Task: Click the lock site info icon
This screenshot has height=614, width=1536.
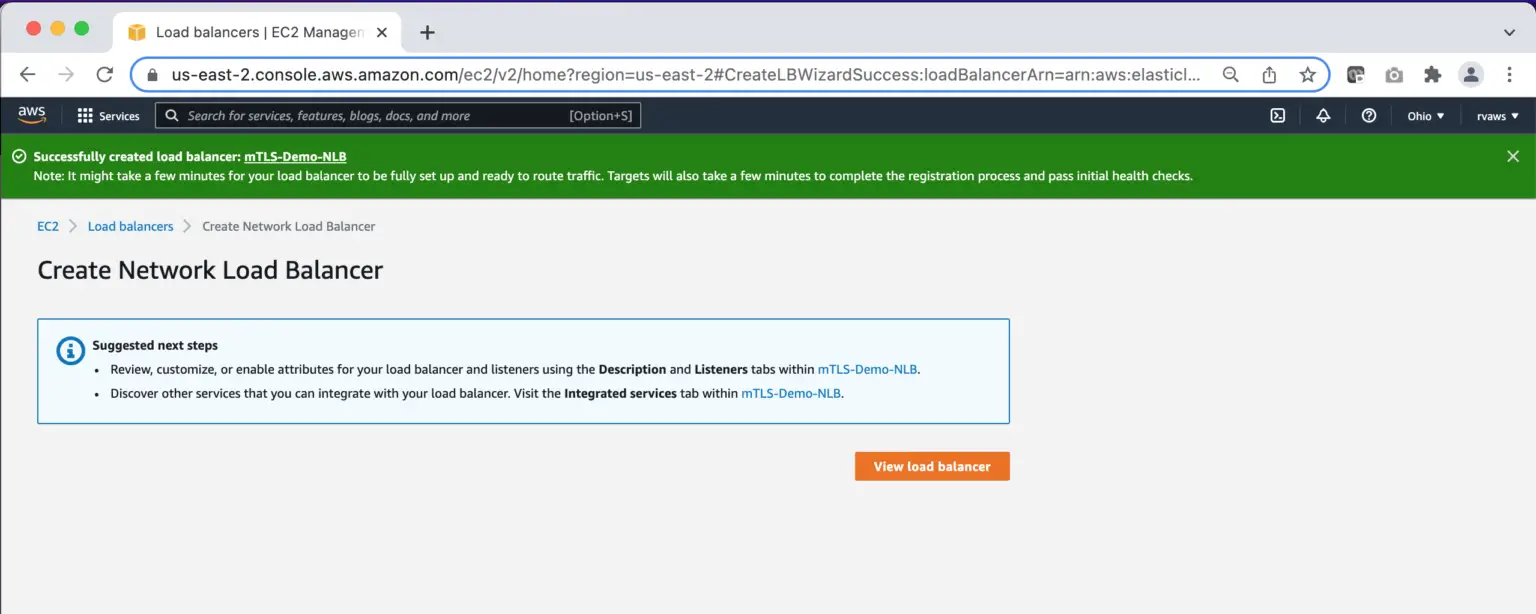Action: pos(152,74)
